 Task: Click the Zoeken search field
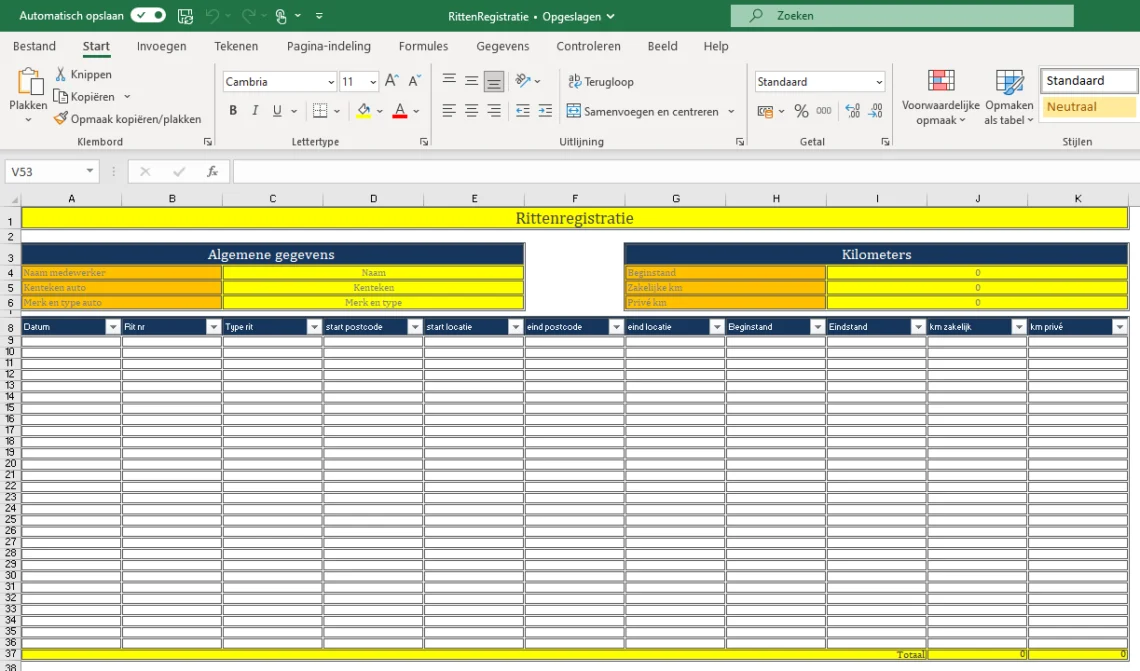[901, 16]
